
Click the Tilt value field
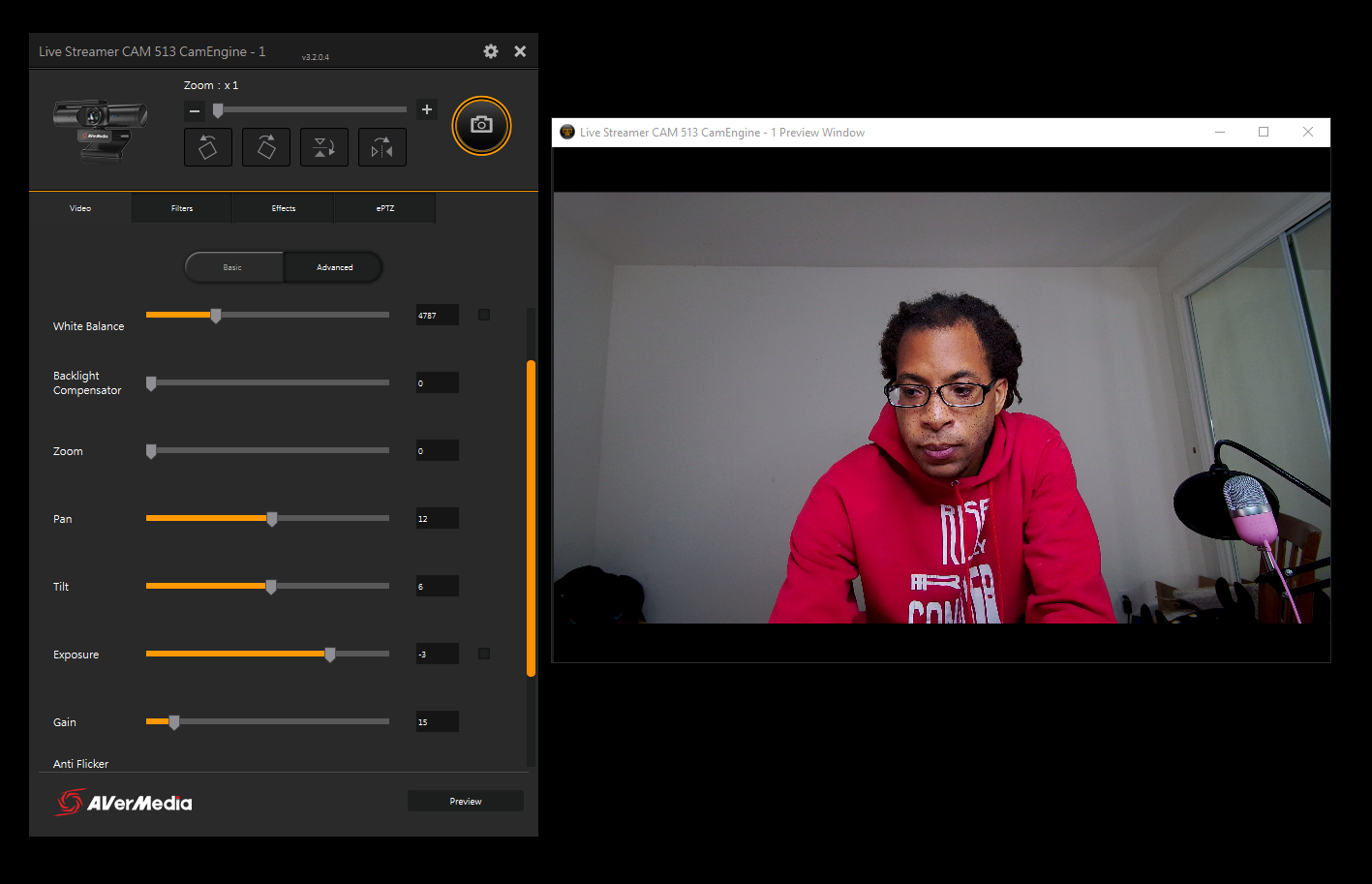pos(438,587)
